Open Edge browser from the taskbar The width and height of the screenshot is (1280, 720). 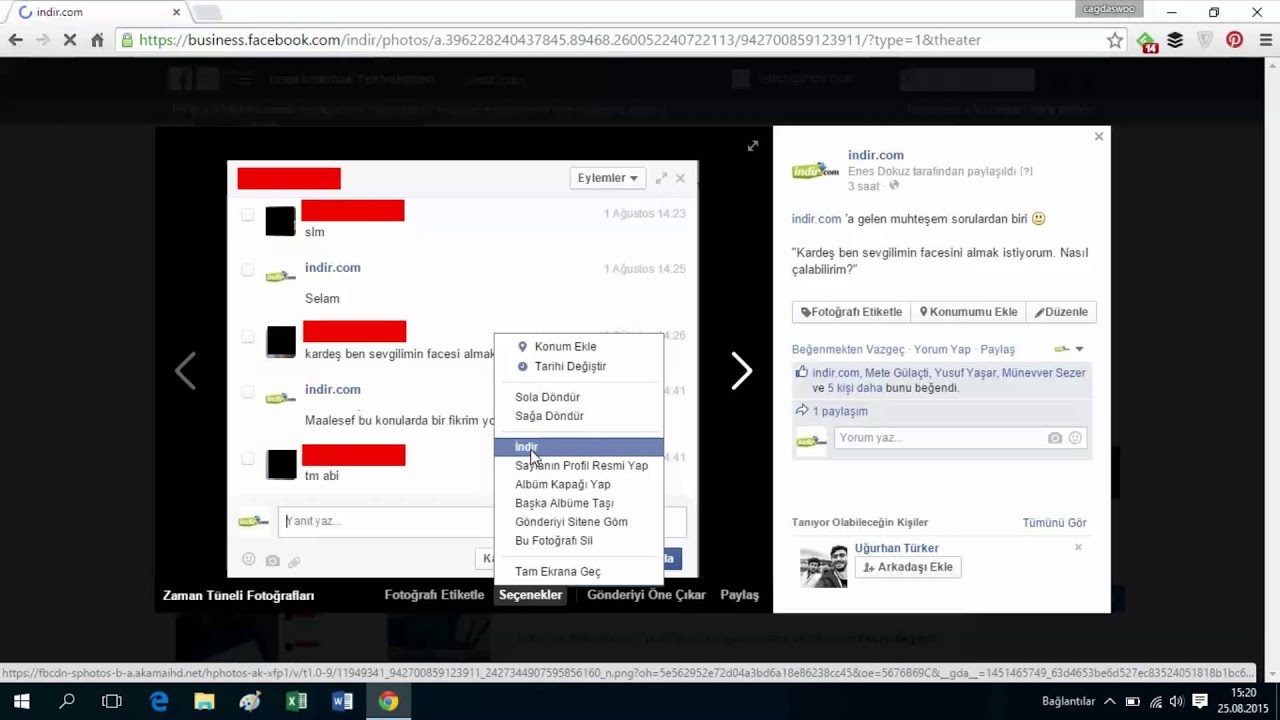click(159, 701)
